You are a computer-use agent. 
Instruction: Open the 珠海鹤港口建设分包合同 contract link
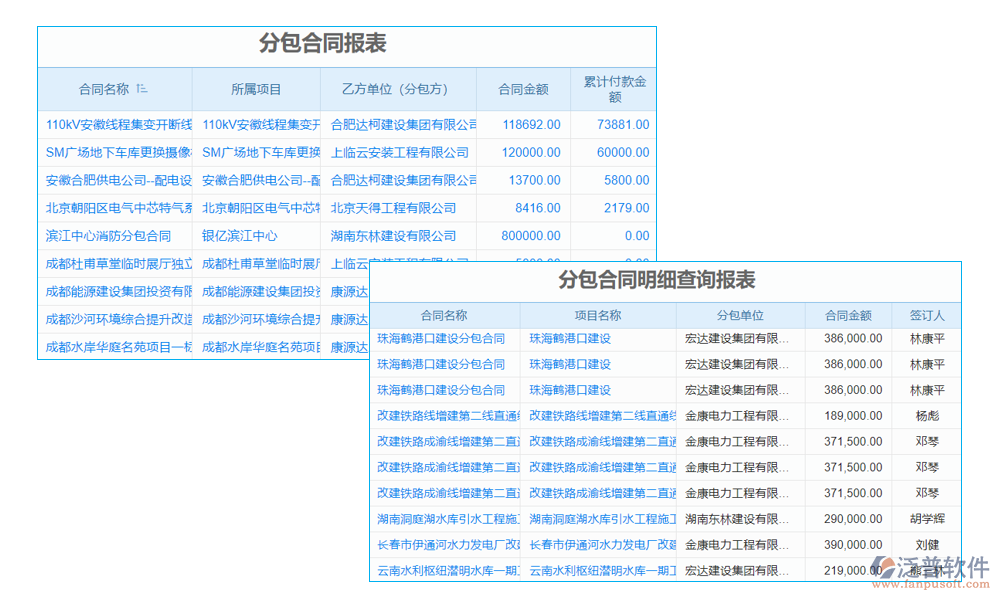click(440, 338)
